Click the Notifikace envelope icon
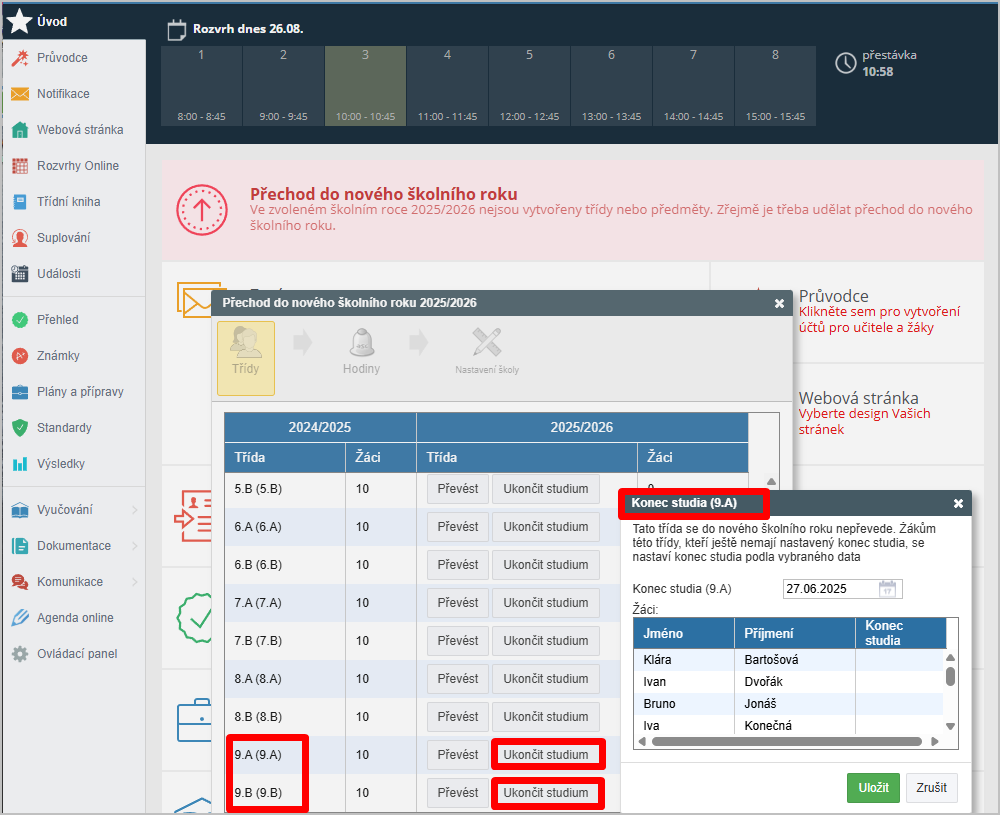This screenshot has width=1000, height=815. (x=19, y=94)
